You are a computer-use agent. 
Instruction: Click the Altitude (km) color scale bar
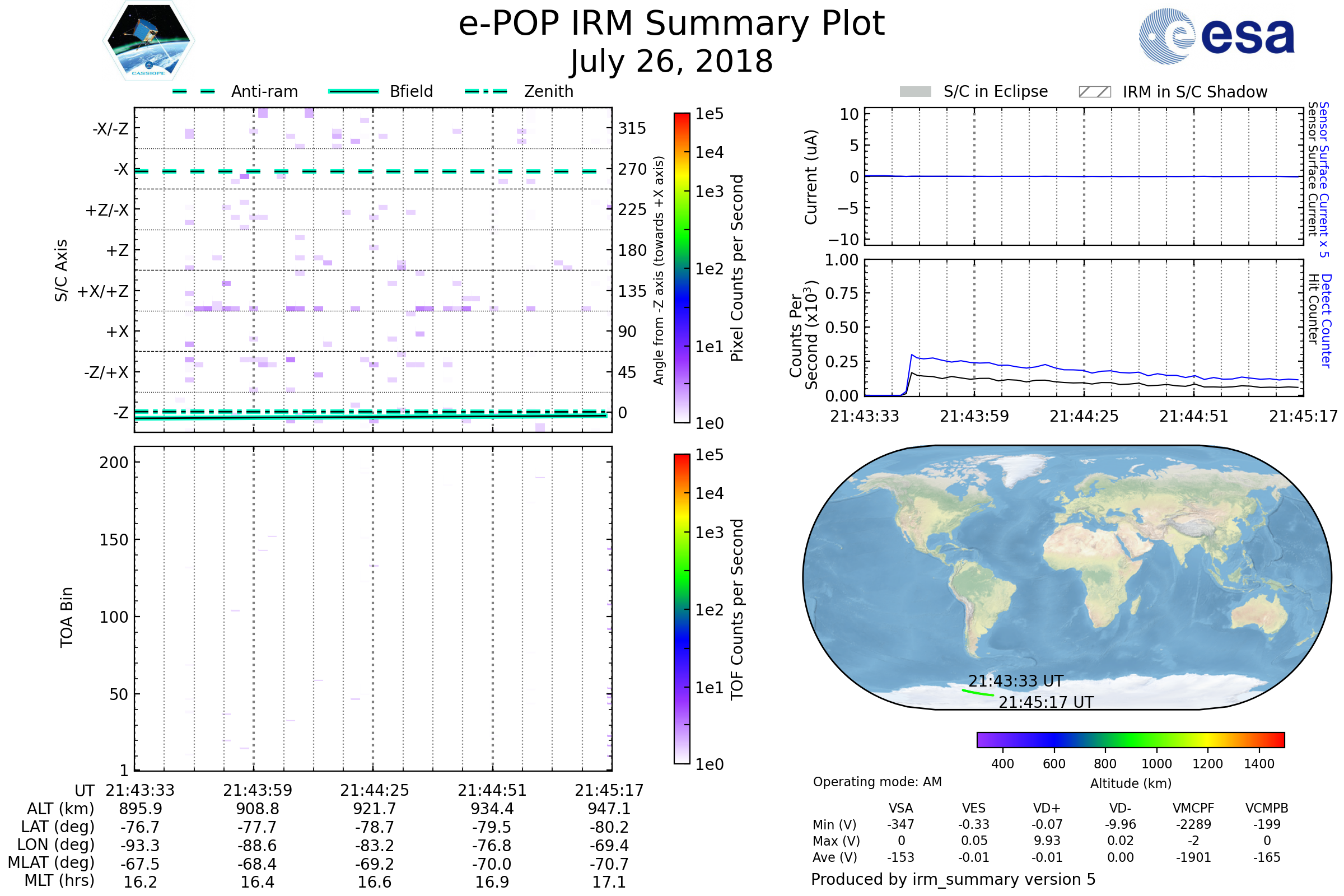[1130, 739]
